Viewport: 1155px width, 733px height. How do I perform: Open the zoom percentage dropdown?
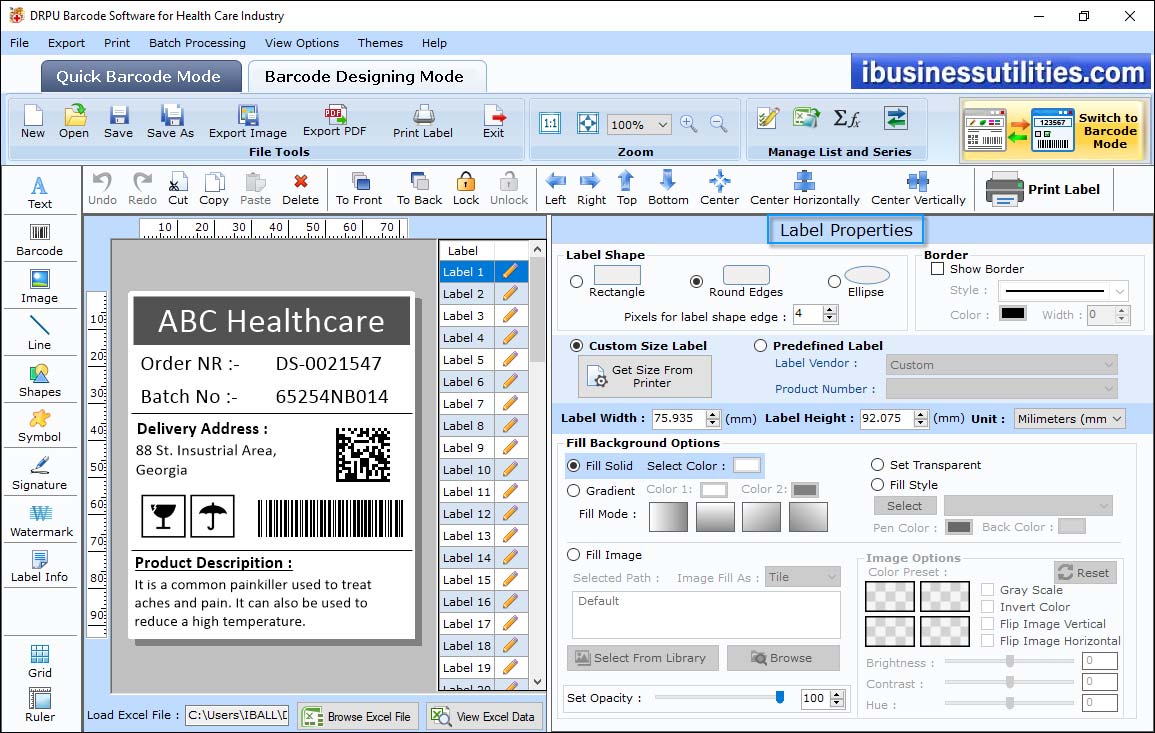(662, 124)
